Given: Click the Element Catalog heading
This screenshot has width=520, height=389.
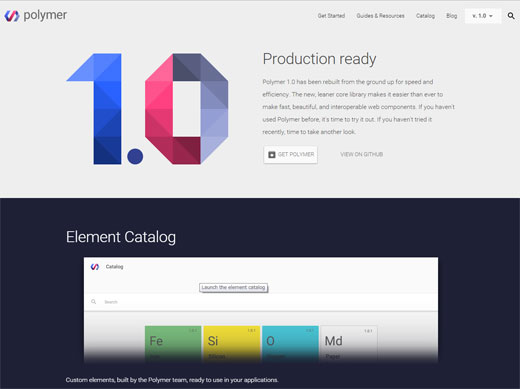Looking at the screenshot, I should pos(121,237).
